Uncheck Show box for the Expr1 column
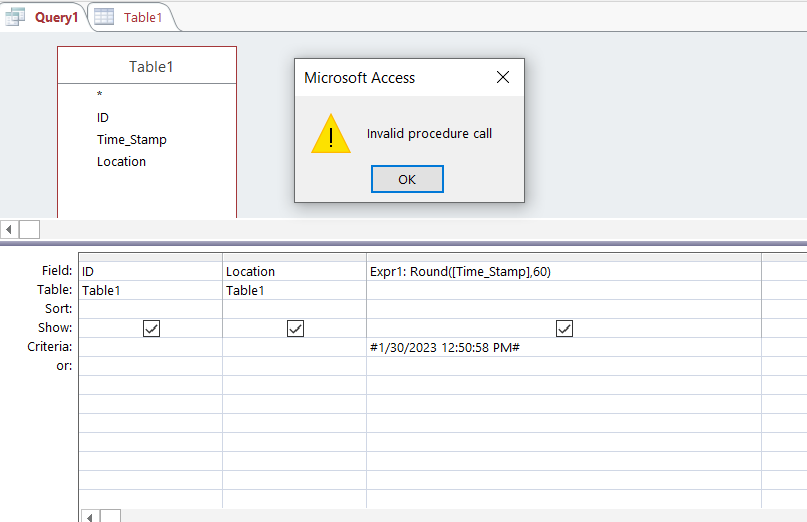The image size is (807, 522). pos(565,328)
